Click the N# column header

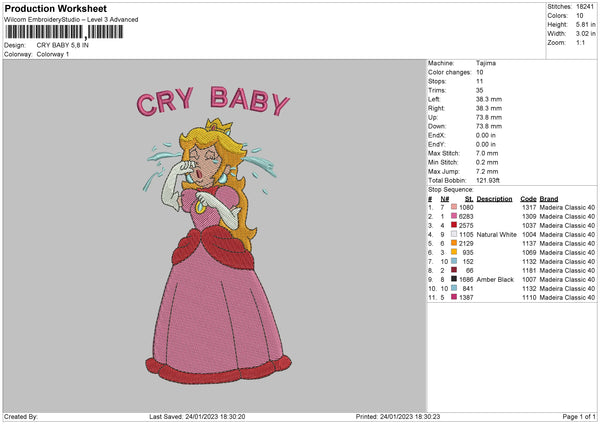[445, 199]
